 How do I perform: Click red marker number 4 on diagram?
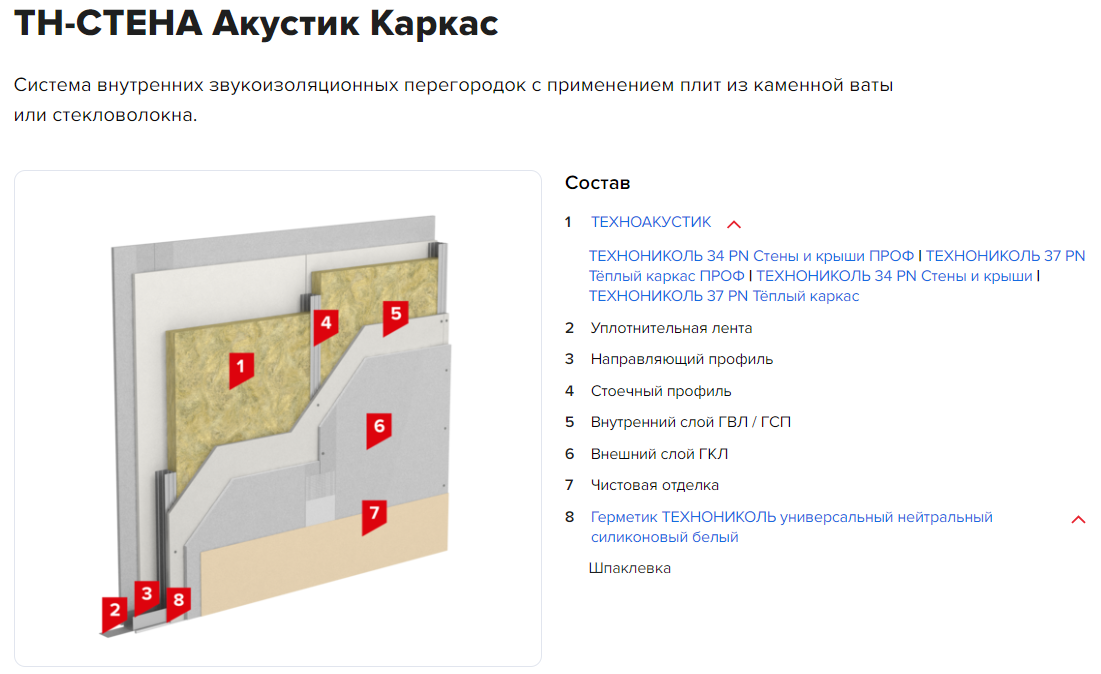pyautogui.click(x=326, y=326)
